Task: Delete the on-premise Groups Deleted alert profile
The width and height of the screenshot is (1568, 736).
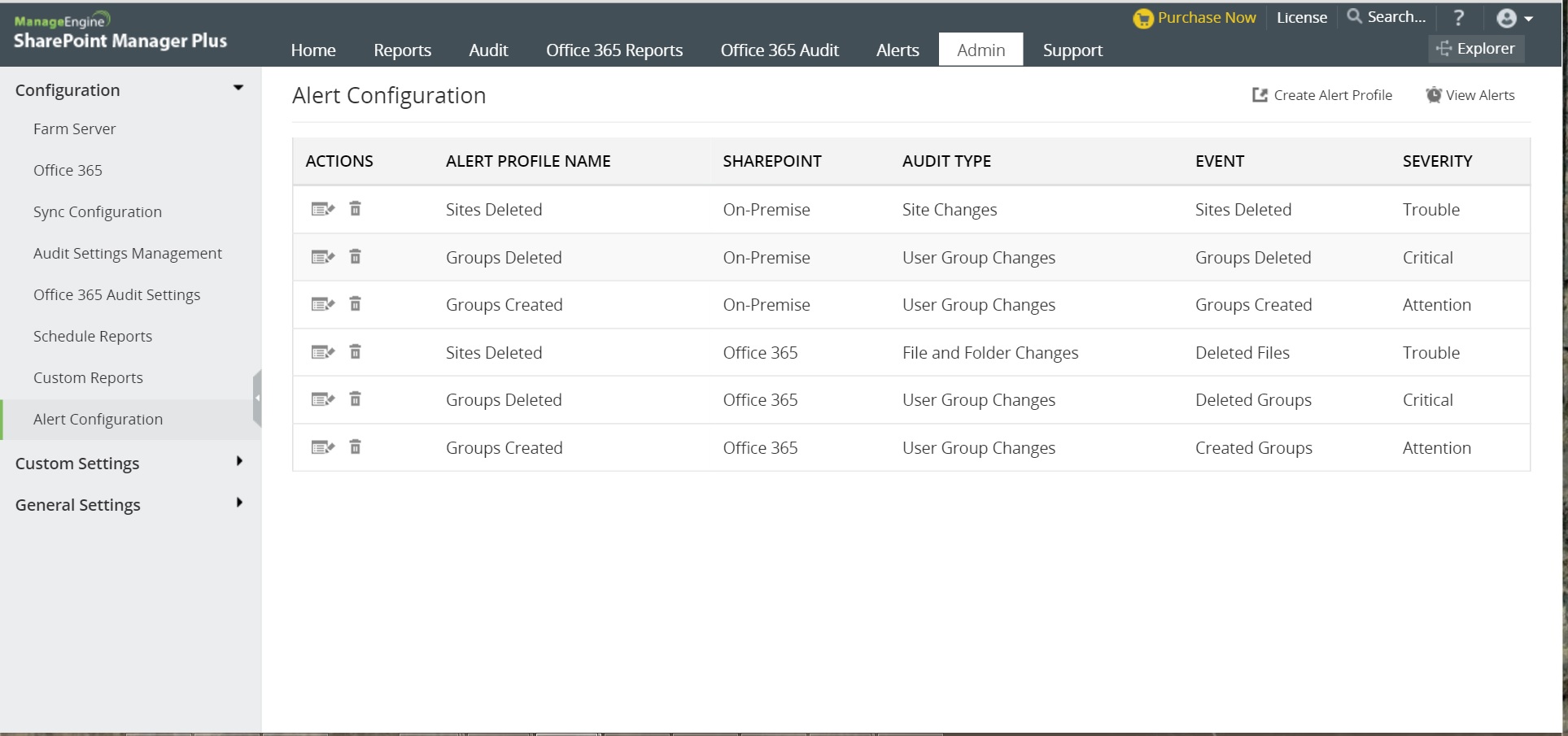Action: click(x=356, y=257)
